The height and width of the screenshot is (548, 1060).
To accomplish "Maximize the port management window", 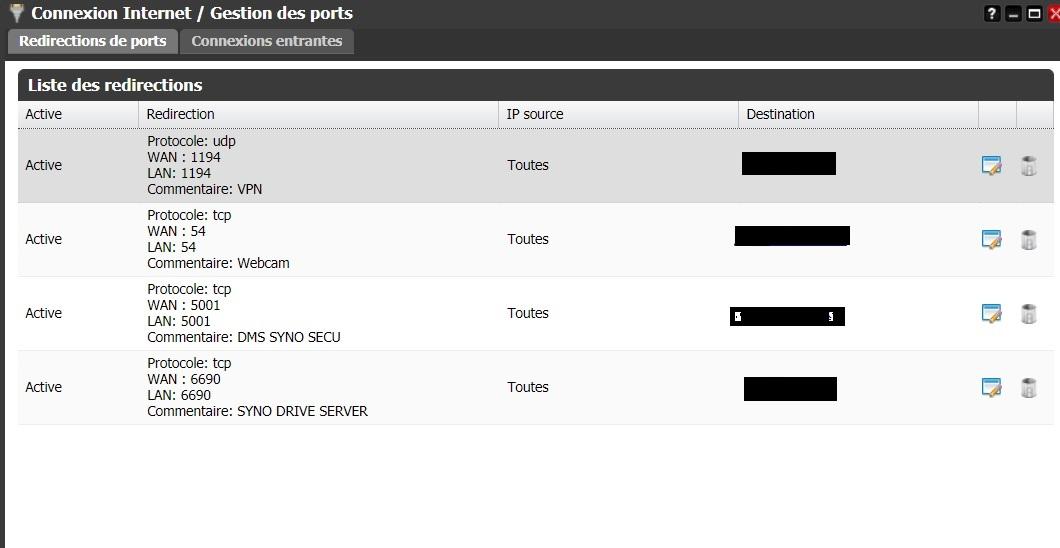I will pos(1034,14).
